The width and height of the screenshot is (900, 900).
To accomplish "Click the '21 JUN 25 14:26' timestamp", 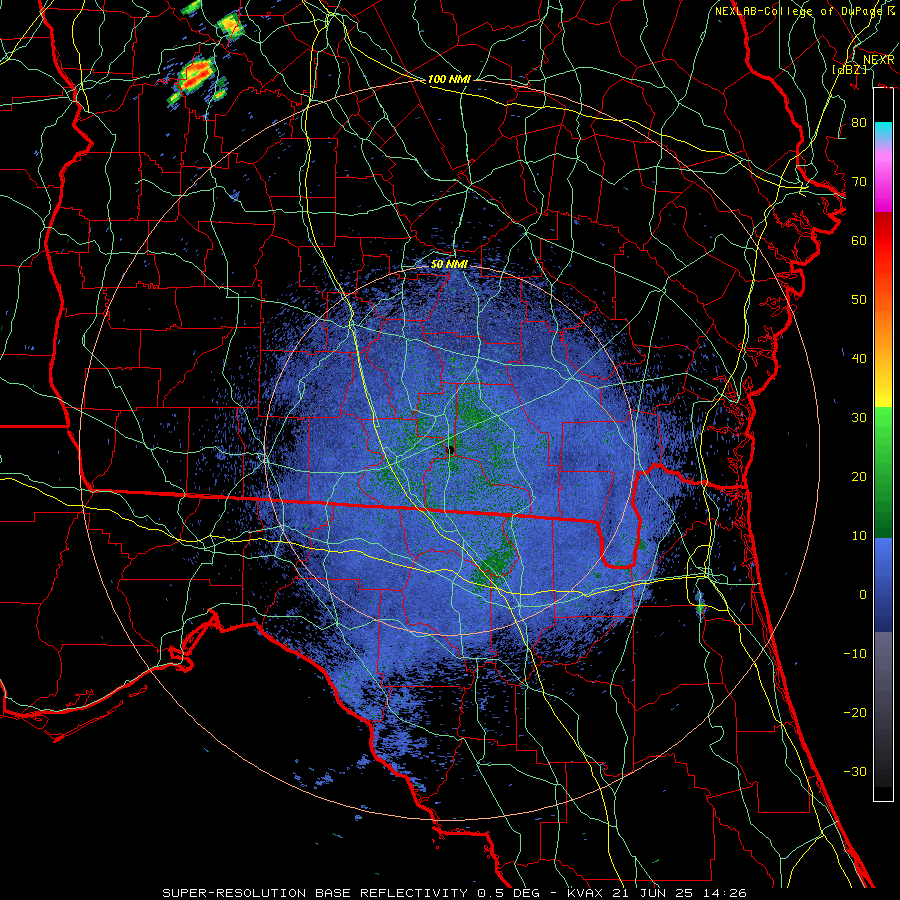I will point(682,893).
